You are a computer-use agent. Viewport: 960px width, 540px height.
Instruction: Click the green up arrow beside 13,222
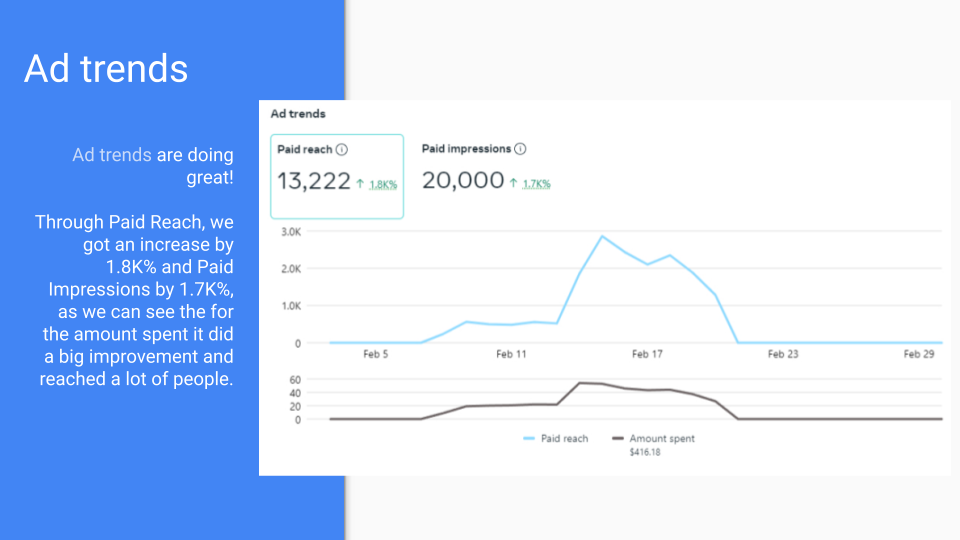coord(360,184)
